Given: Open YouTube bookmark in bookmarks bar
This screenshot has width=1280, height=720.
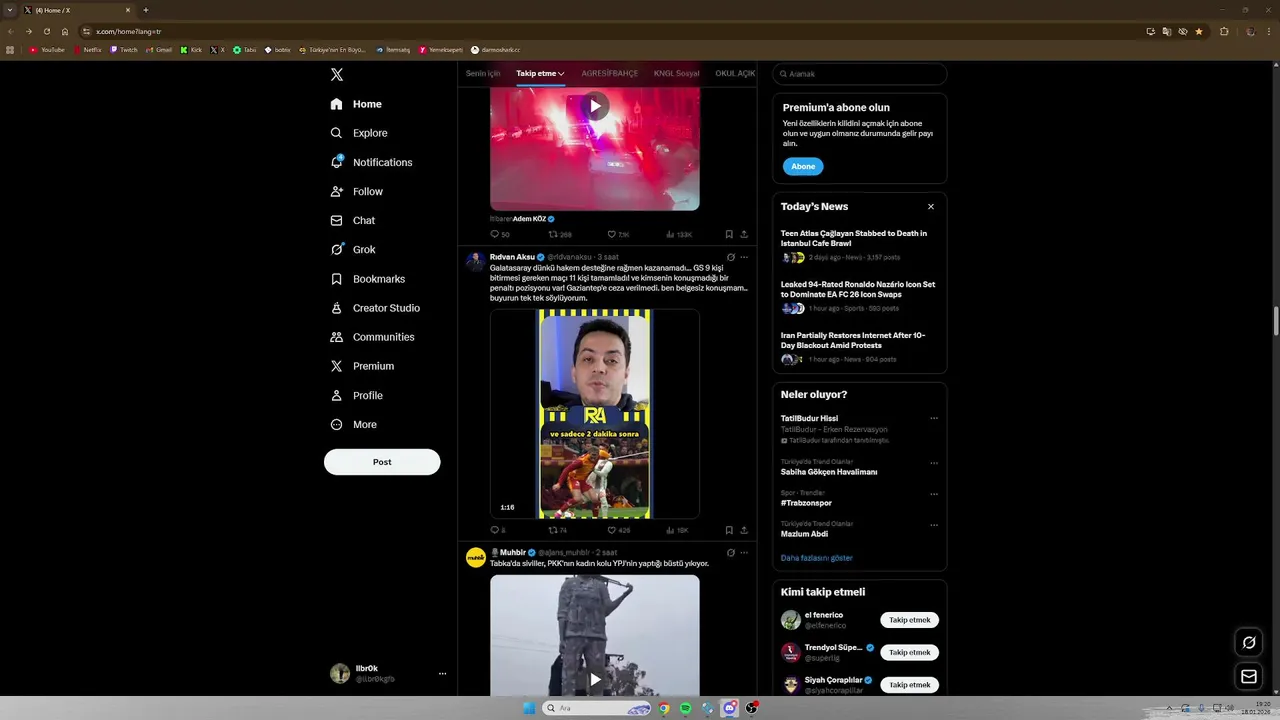Looking at the screenshot, I should [48, 49].
